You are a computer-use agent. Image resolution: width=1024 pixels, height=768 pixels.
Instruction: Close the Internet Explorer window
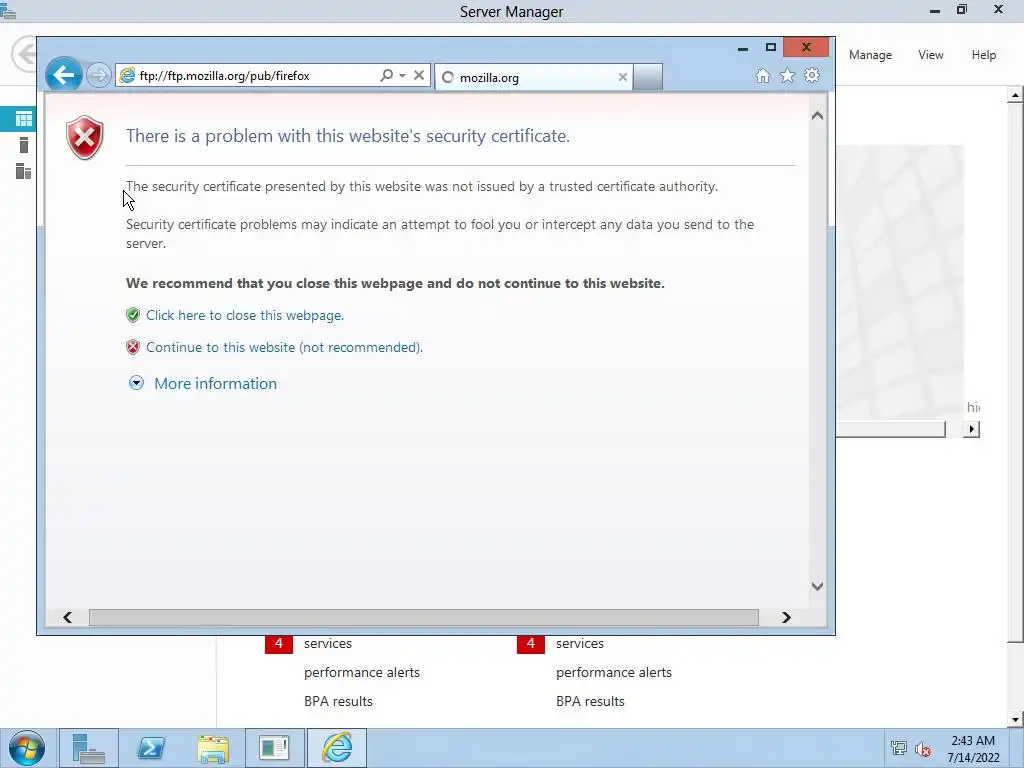tap(806, 47)
